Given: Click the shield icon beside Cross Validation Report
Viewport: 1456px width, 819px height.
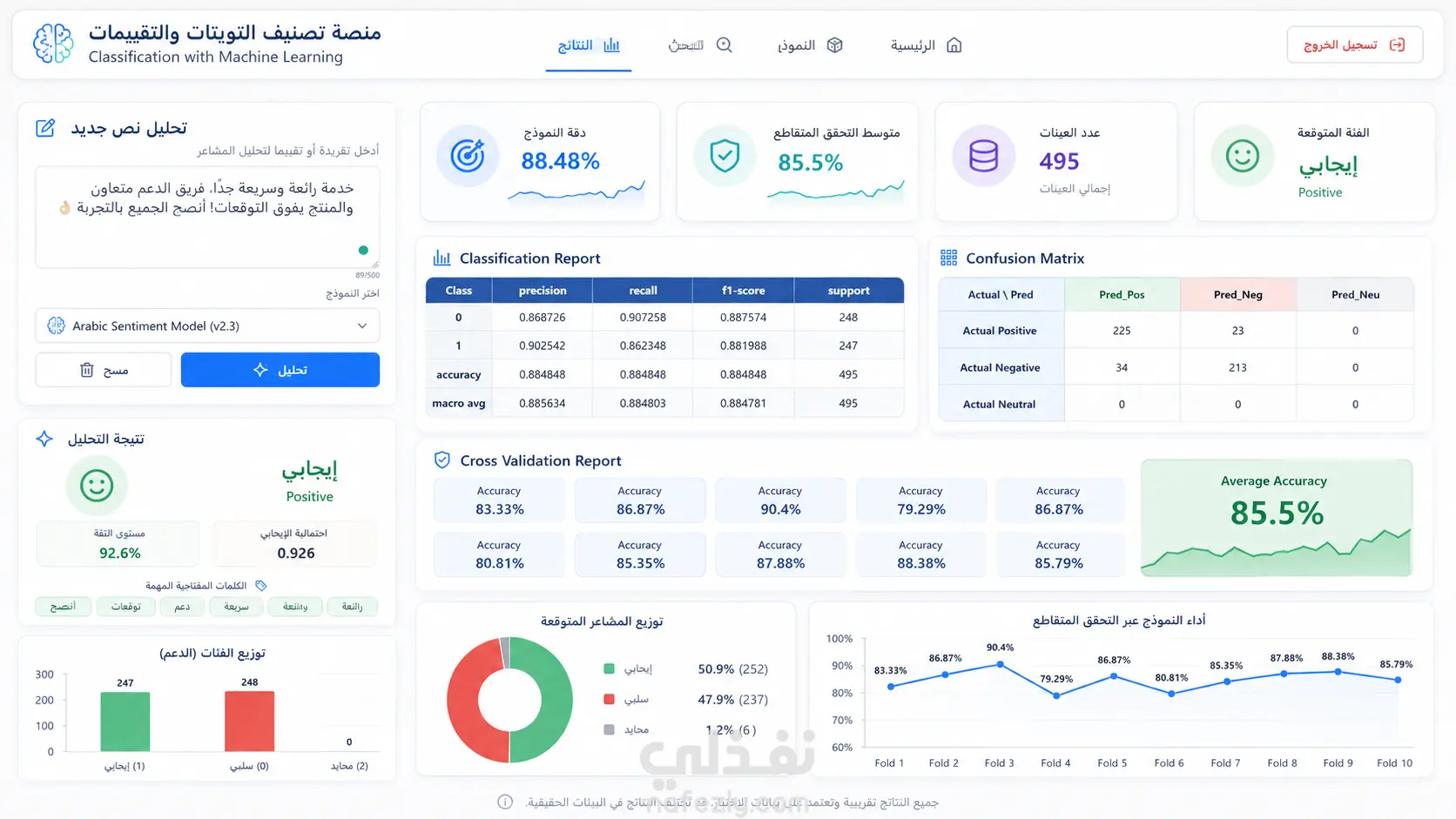Looking at the screenshot, I should (442, 460).
